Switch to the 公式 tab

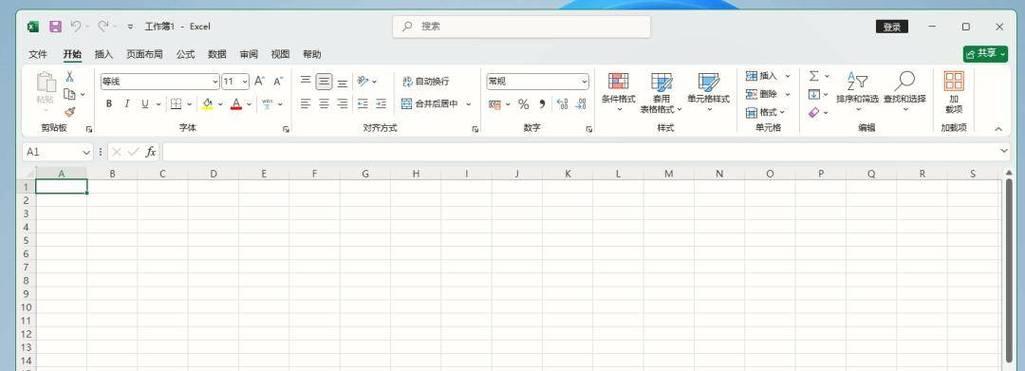click(x=186, y=54)
